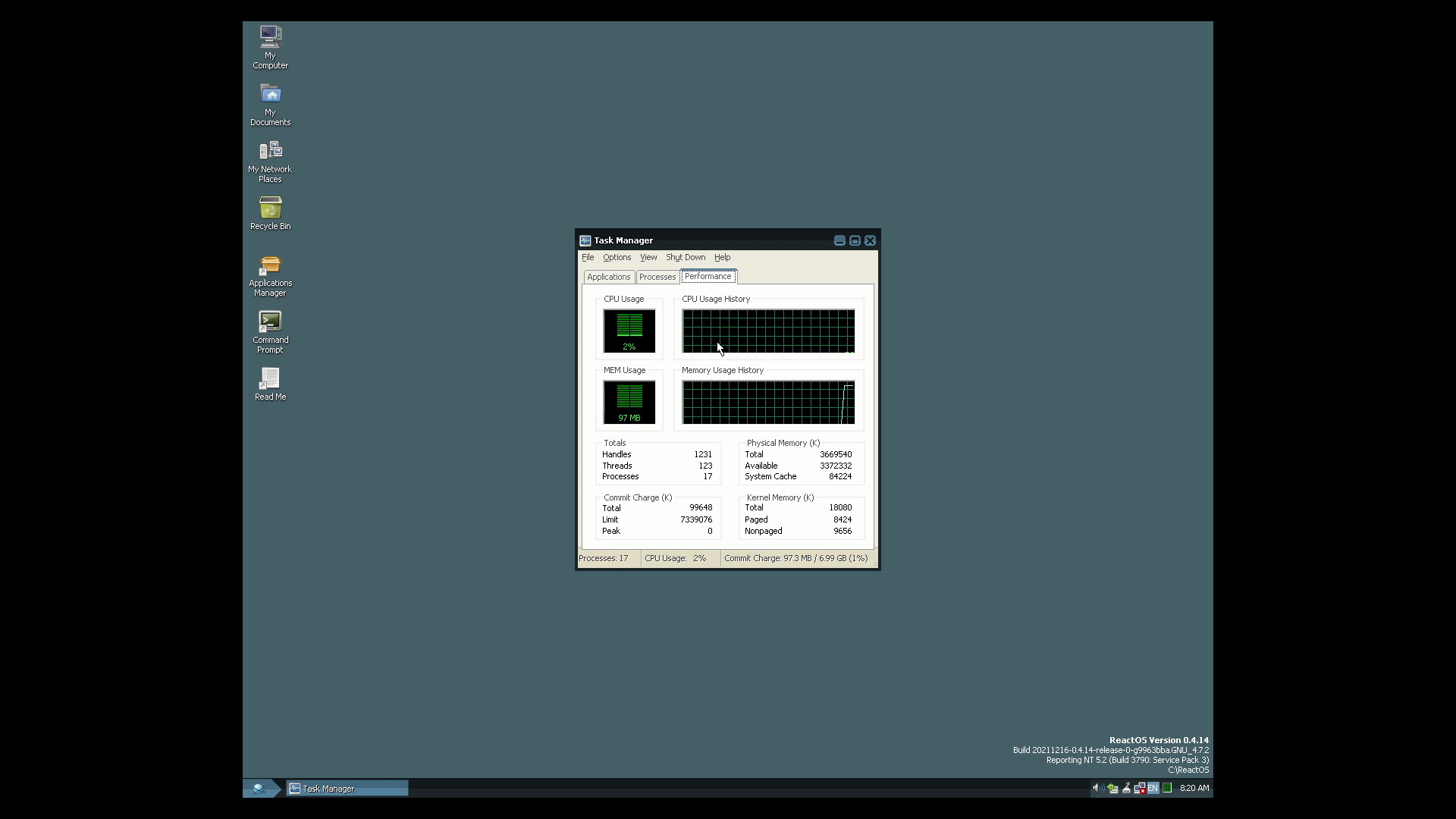This screenshot has width=1456, height=819.
Task: Click the Task Manager tray meter icon
Action: coord(1167,788)
